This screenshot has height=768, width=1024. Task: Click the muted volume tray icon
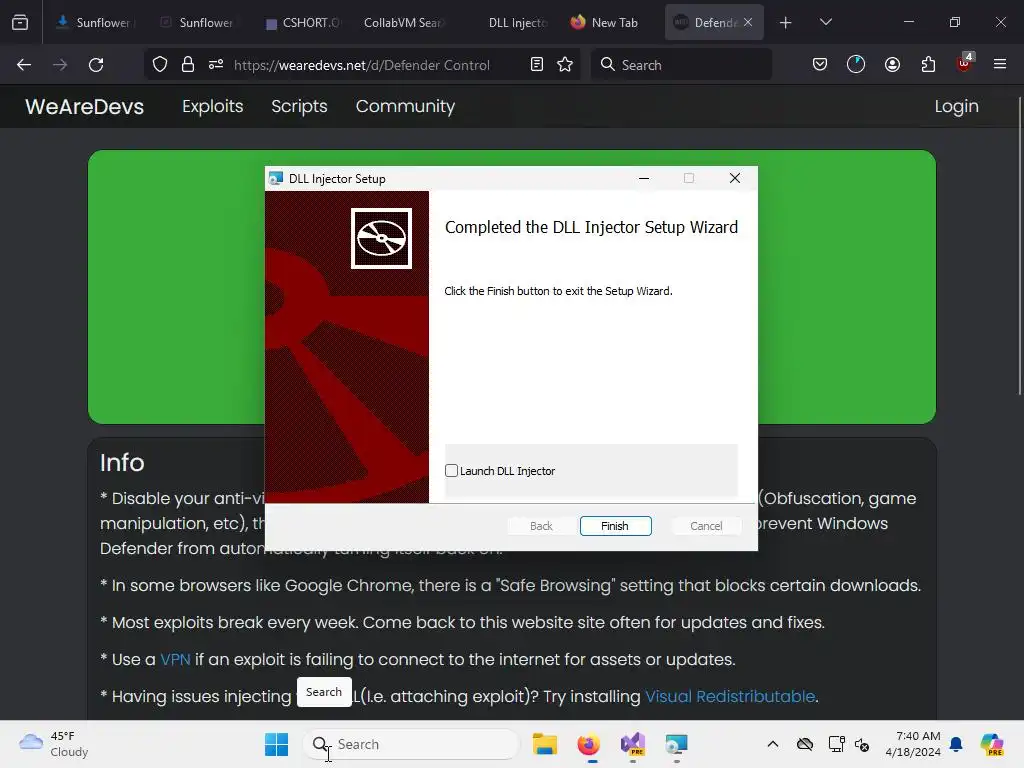(x=862, y=744)
